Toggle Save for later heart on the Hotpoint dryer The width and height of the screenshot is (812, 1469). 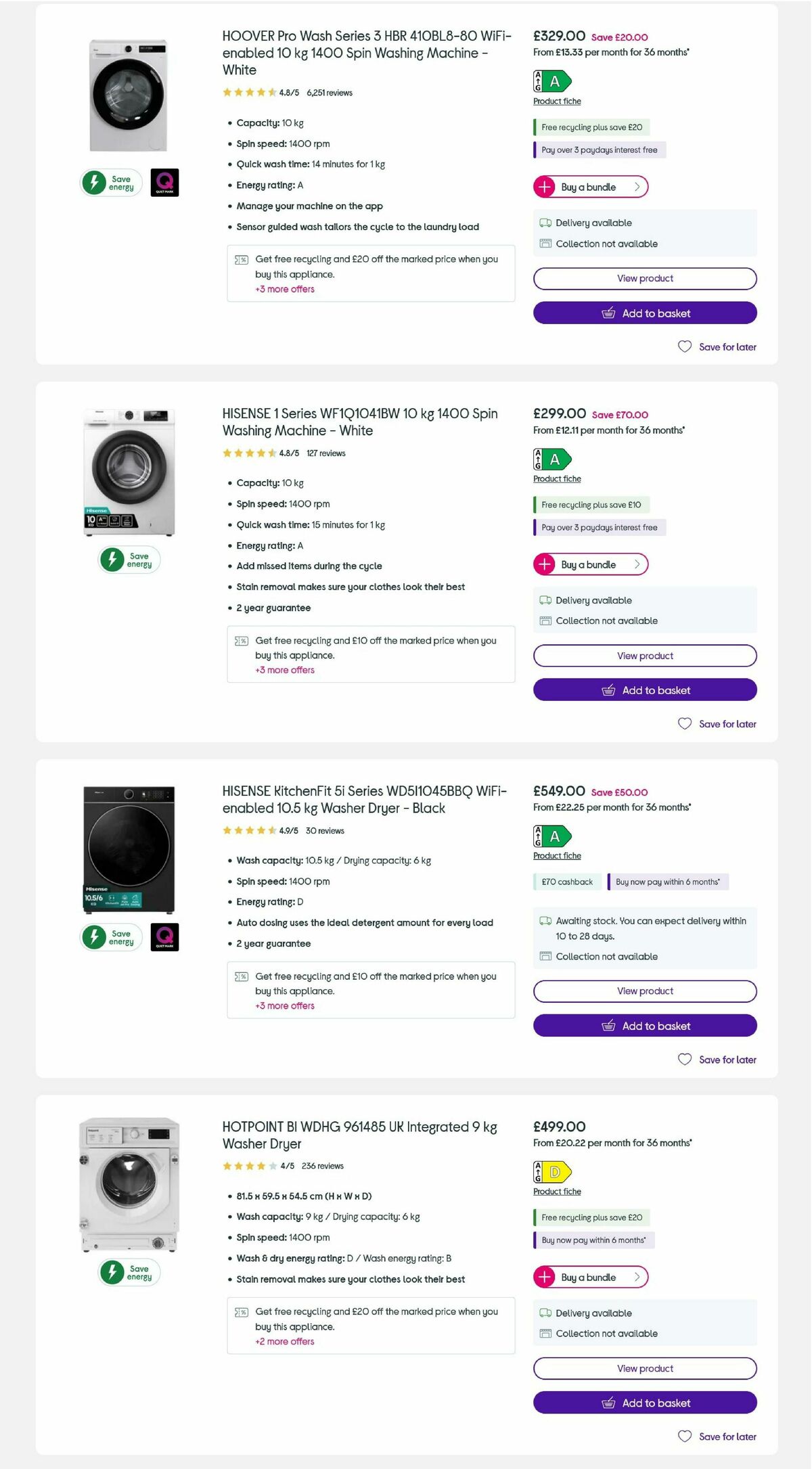684,1437
